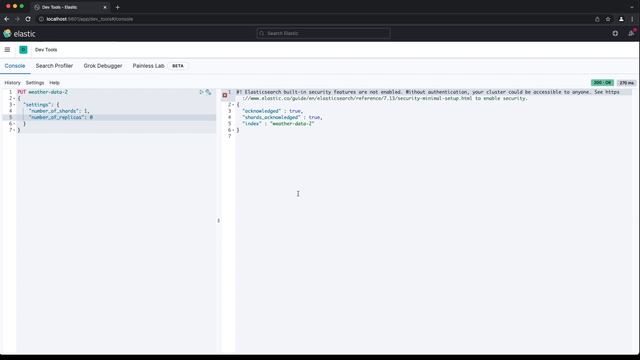The width and height of the screenshot is (640, 360).
Task: Open the Elastic help menu icon
Action: [615, 33]
